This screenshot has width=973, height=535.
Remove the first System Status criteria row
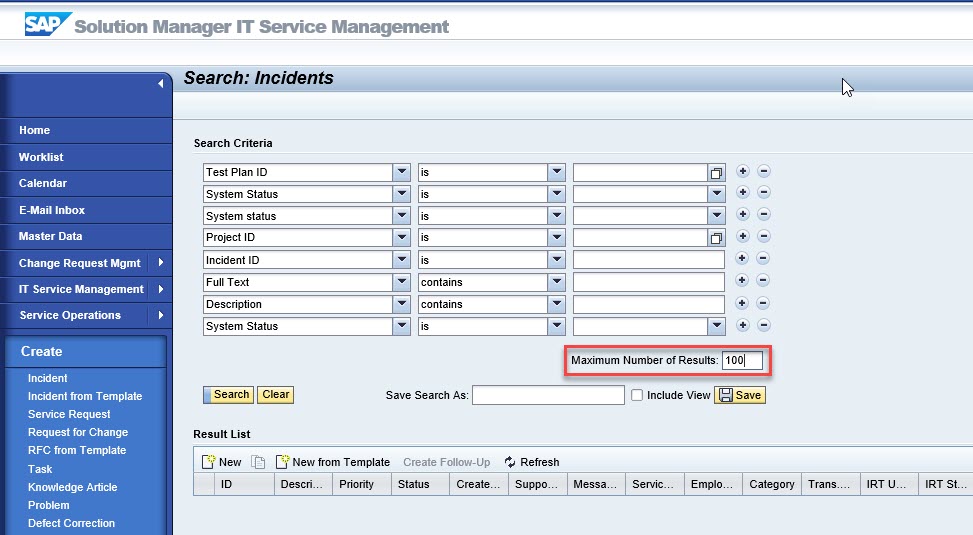point(764,192)
